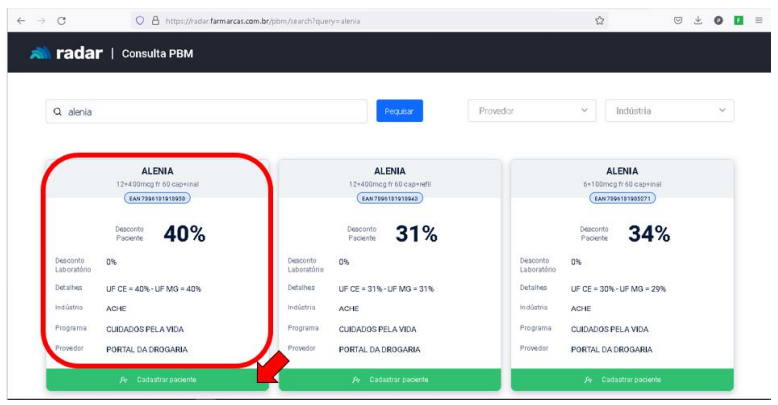Viewport: 778px width, 405px height.
Task: Click the padlock site security icon
Action: click(155, 21)
